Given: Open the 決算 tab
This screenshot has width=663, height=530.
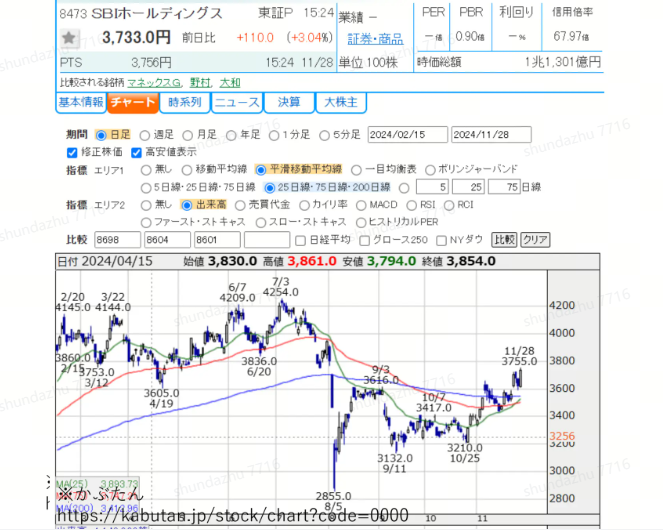Looking at the screenshot, I should point(289,103).
